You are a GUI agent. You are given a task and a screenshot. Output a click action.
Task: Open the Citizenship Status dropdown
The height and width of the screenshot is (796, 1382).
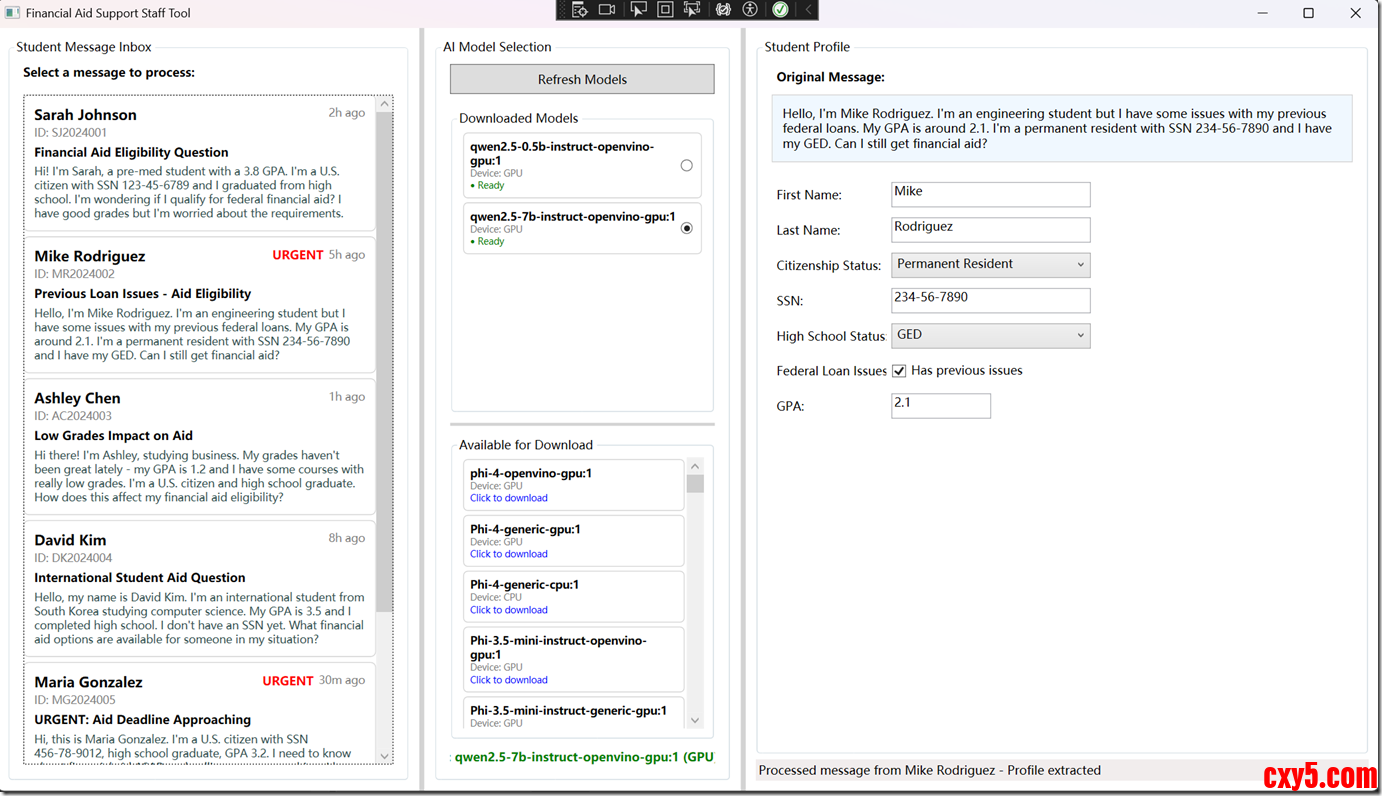pyautogui.click(x=990, y=265)
